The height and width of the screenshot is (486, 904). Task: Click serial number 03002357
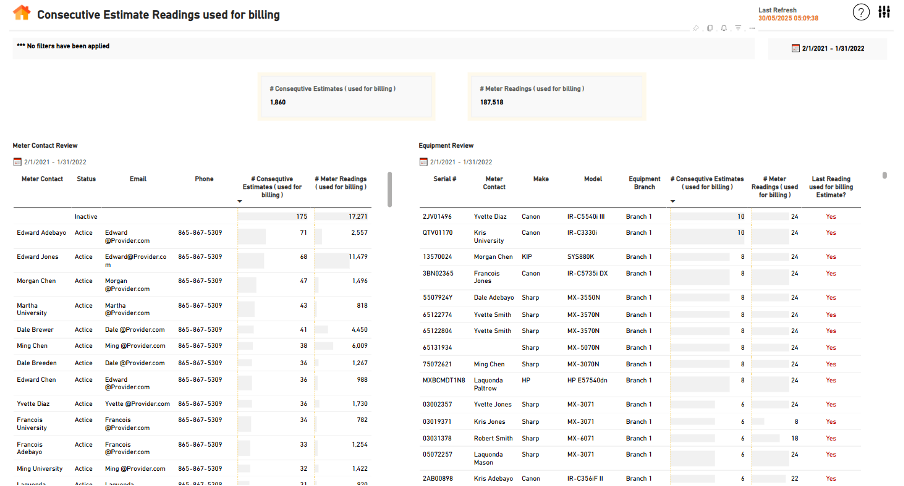click(x=437, y=405)
